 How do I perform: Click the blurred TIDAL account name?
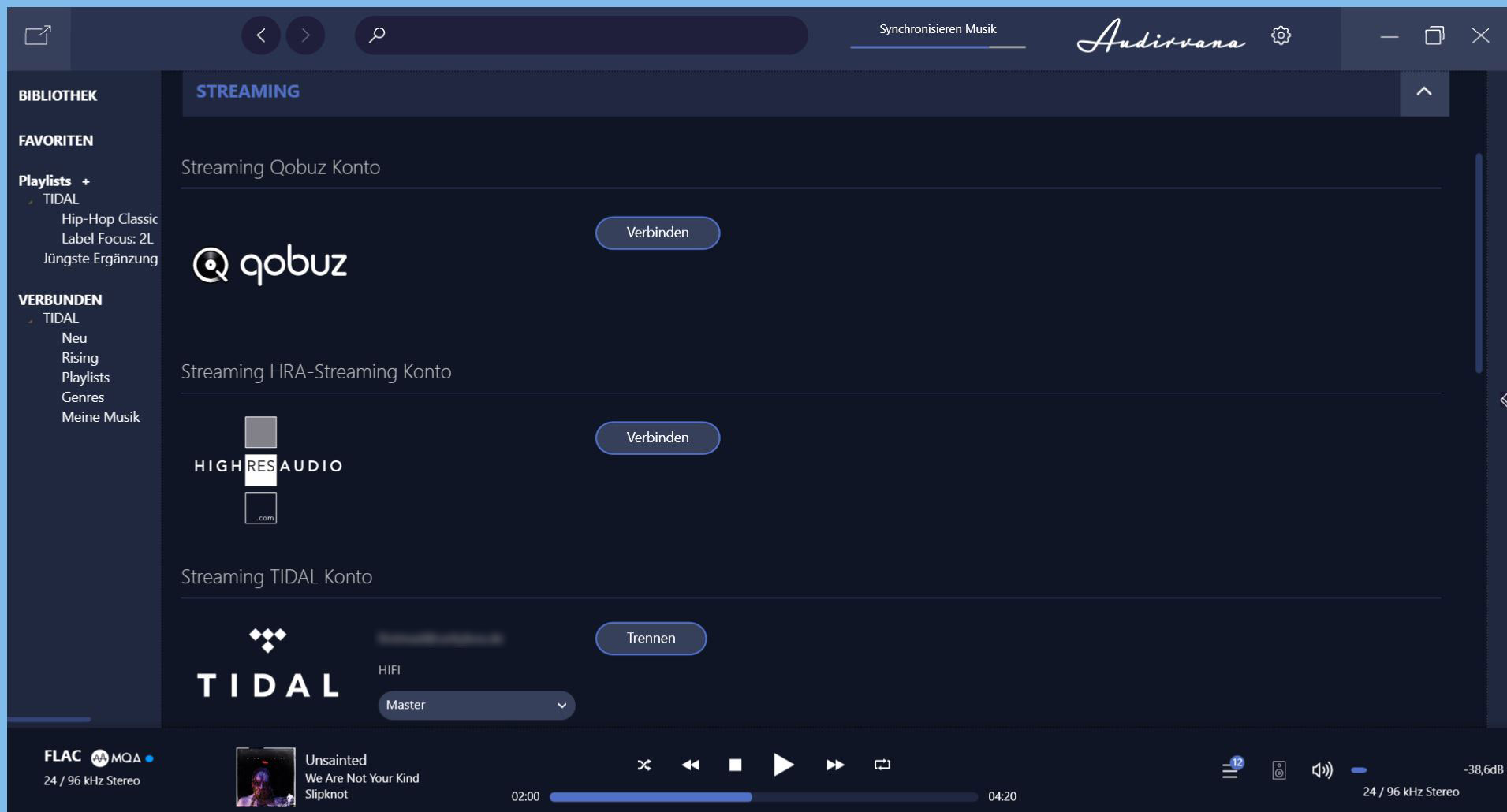click(x=440, y=638)
